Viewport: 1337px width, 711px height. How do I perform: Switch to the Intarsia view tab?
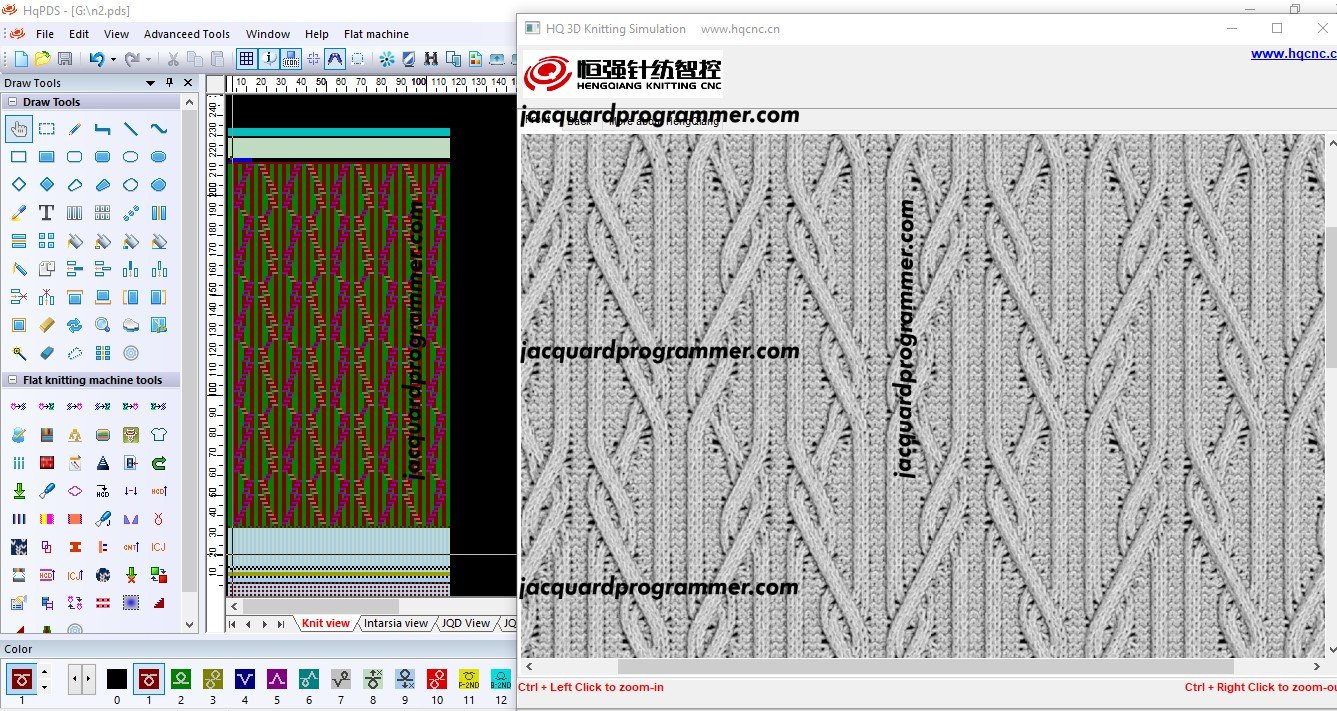(x=395, y=623)
